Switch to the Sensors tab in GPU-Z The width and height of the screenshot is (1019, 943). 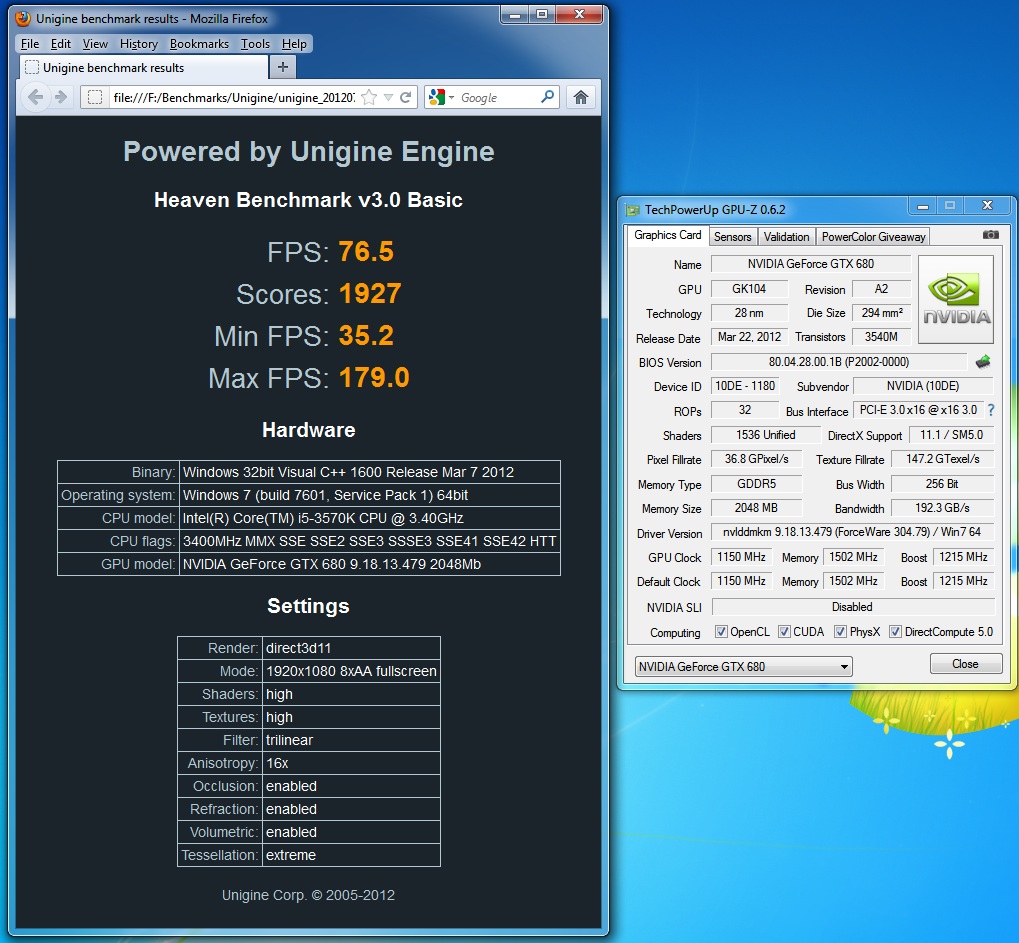tap(732, 237)
